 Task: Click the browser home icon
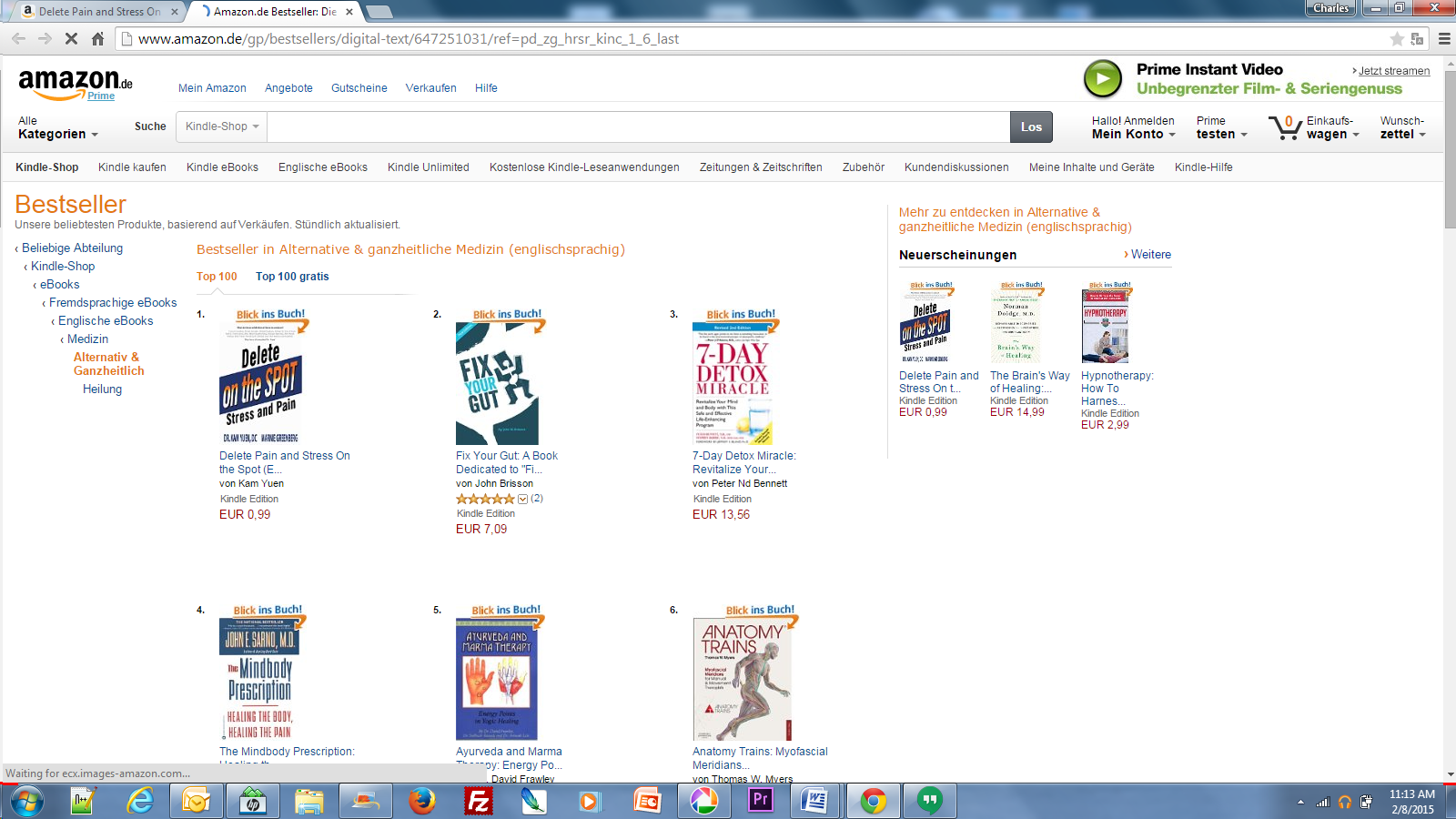pos(97,38)
